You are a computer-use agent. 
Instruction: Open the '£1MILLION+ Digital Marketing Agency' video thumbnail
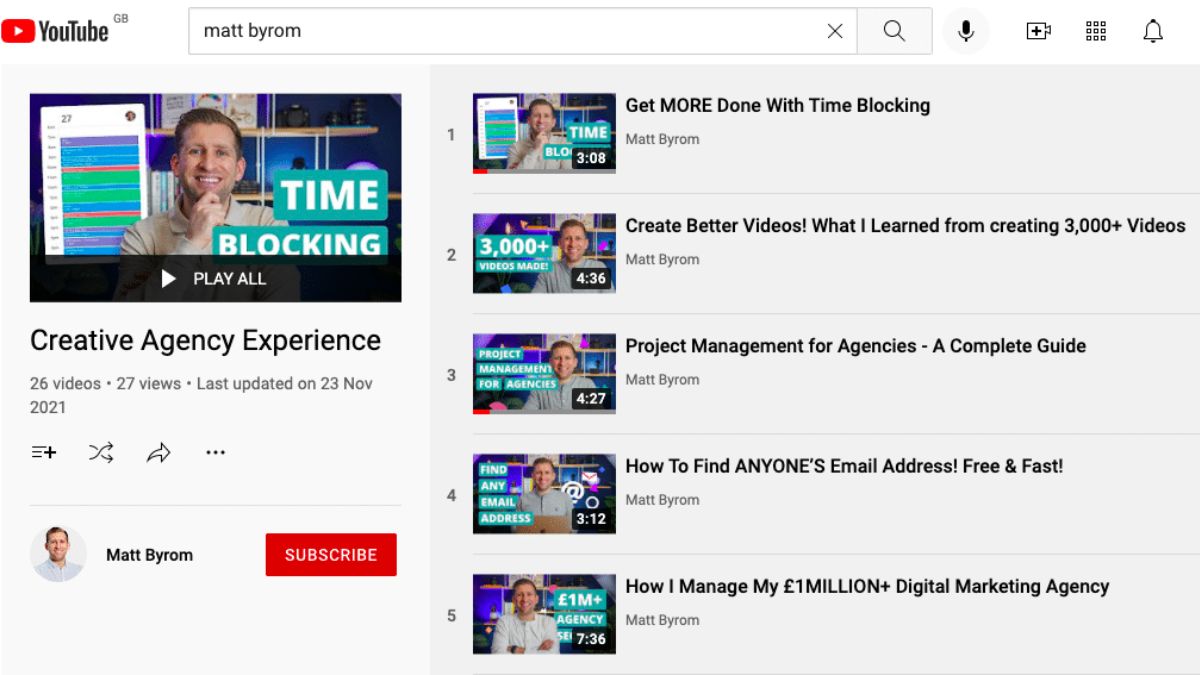coord(543,613)
